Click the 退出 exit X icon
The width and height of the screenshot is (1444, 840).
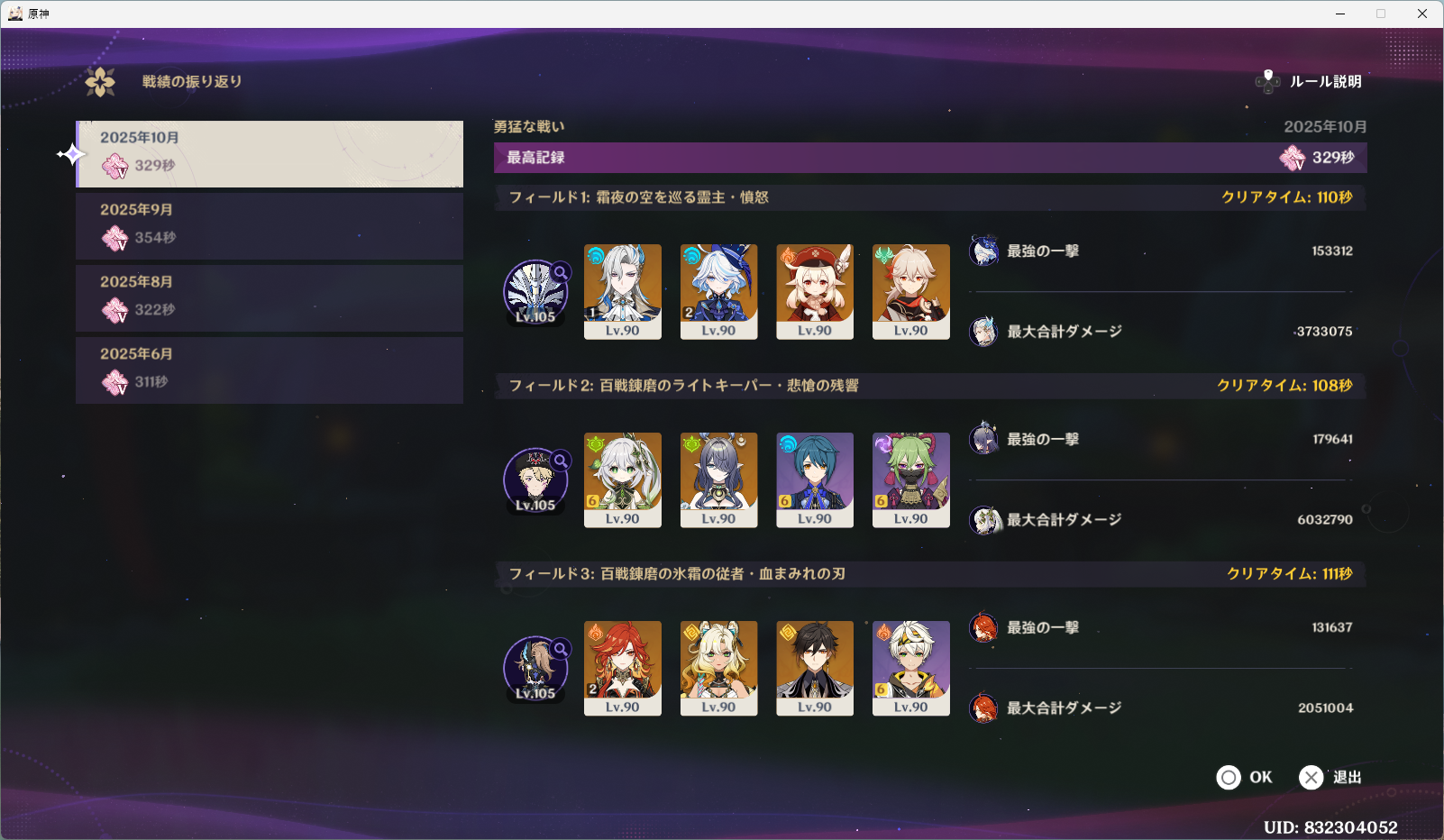click(x=1311, y=777)
